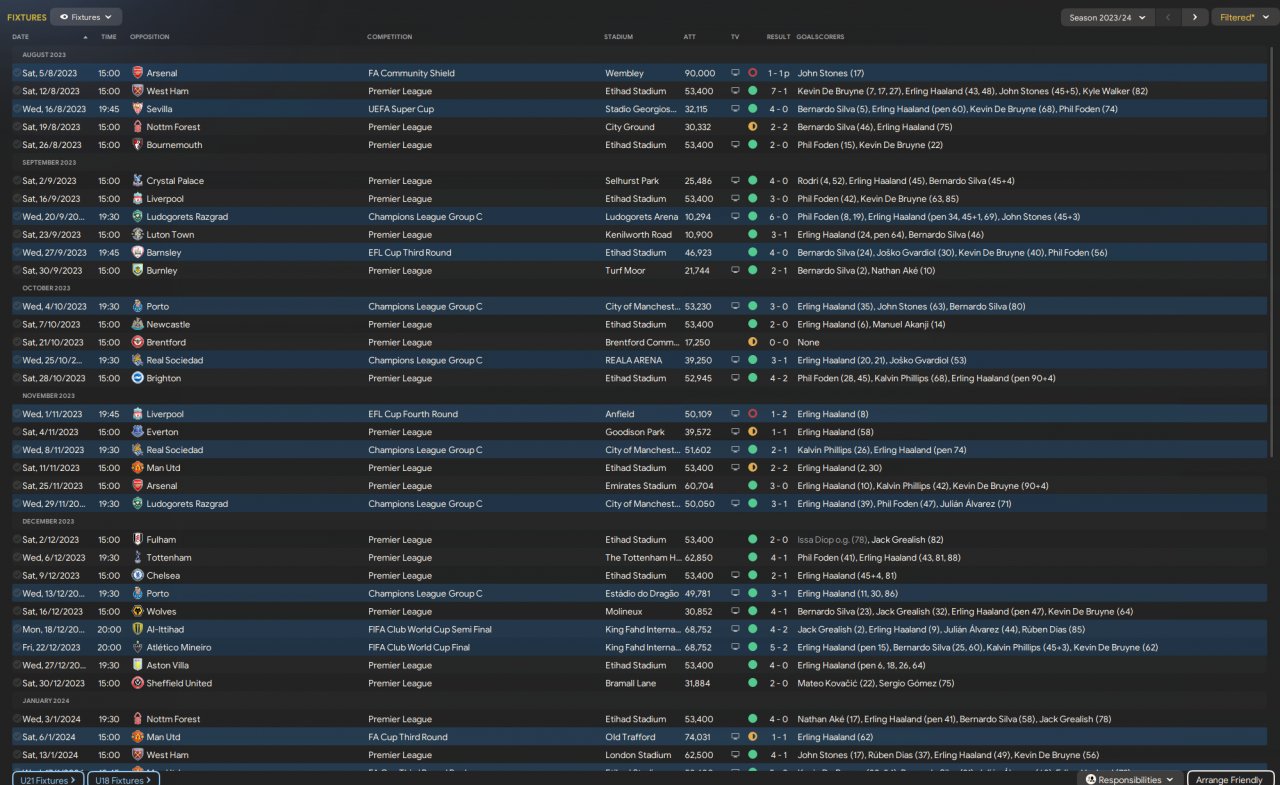
Task: Click the Everton club badge
Action: pos(137,432)
